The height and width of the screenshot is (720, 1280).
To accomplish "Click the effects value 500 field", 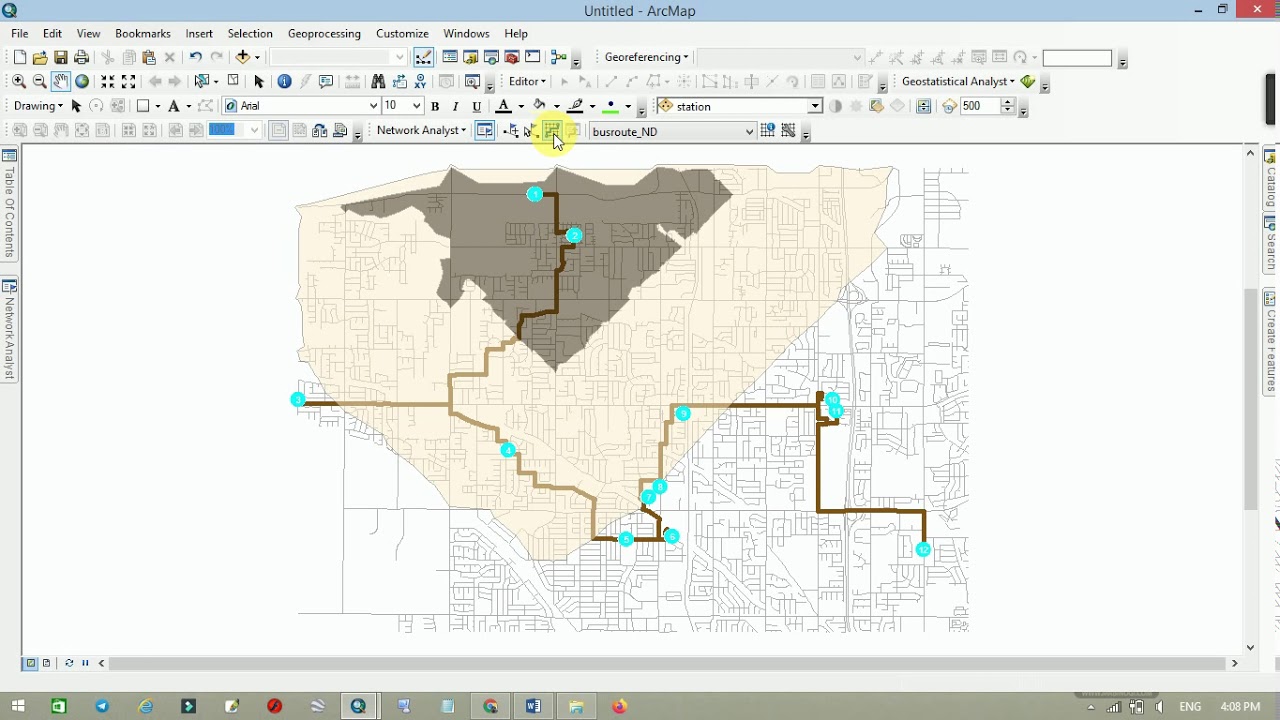I will click(x=979, y=106).
